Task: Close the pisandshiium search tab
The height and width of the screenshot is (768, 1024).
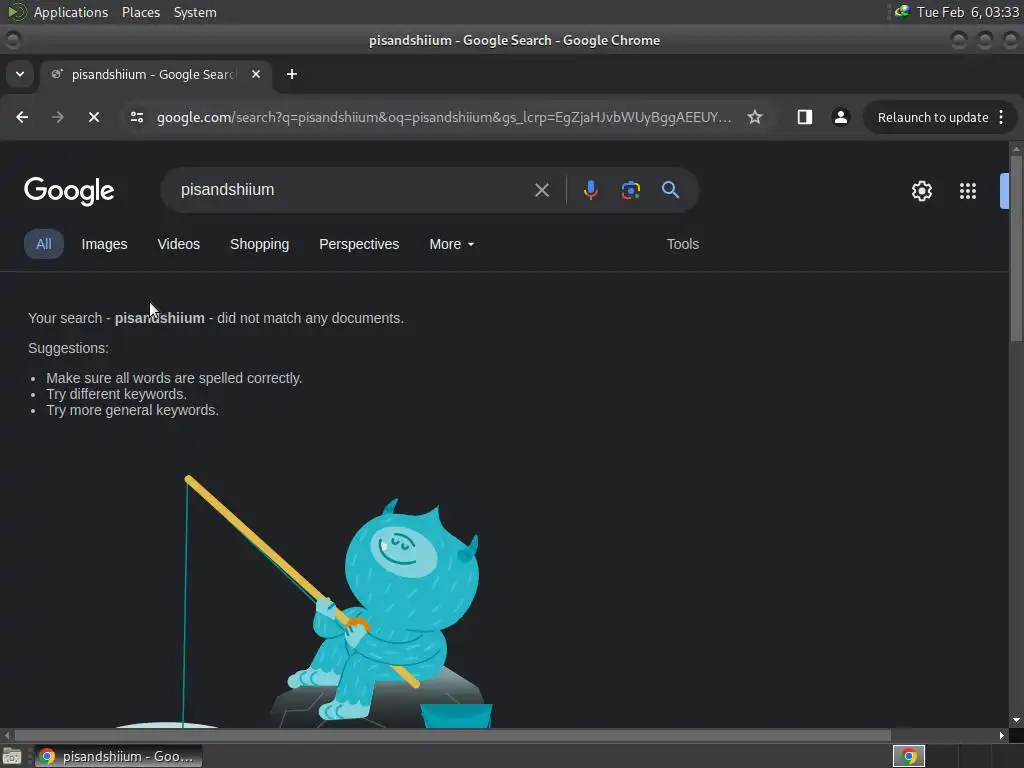Action: click(x=256, y=74)
